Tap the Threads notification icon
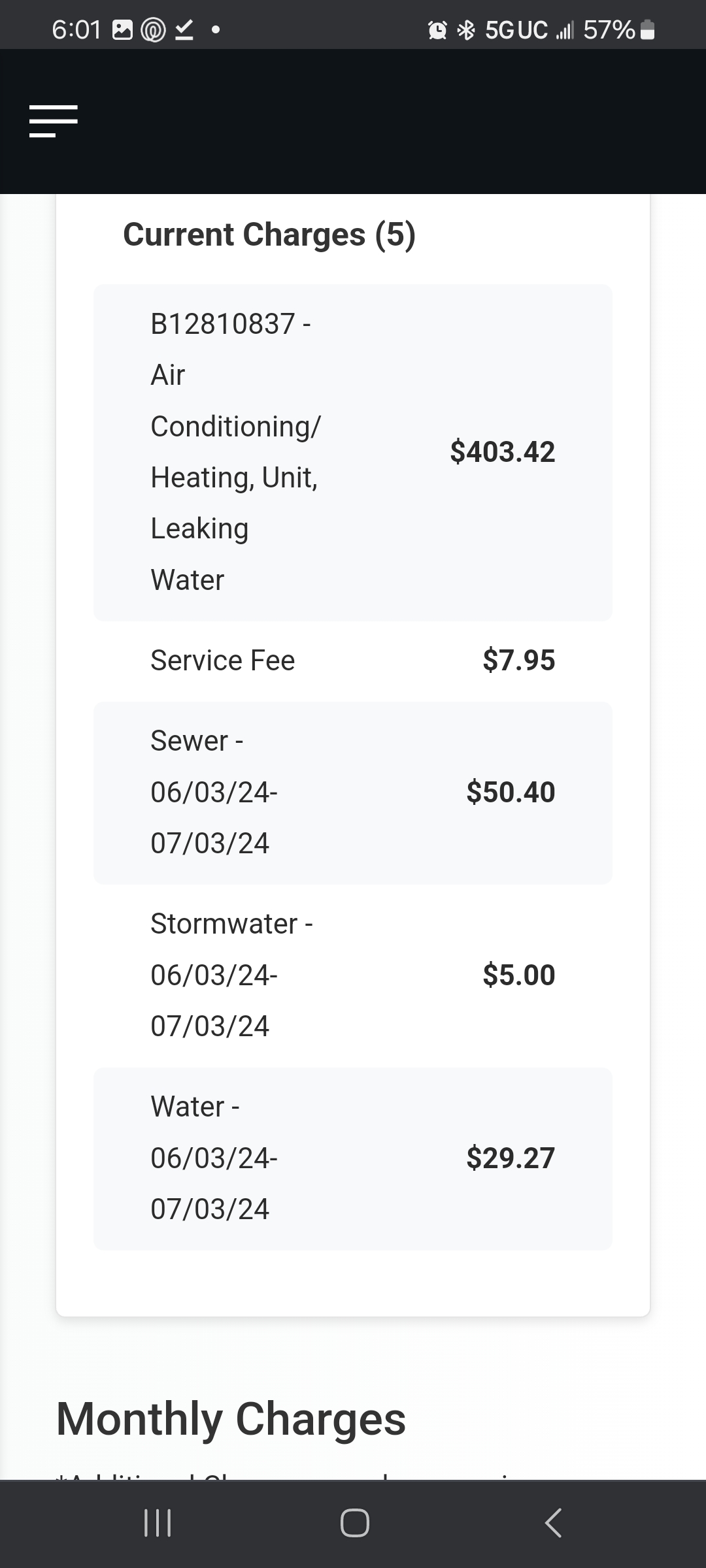The width and height of the screenshot is (706, 1568). 154,30
